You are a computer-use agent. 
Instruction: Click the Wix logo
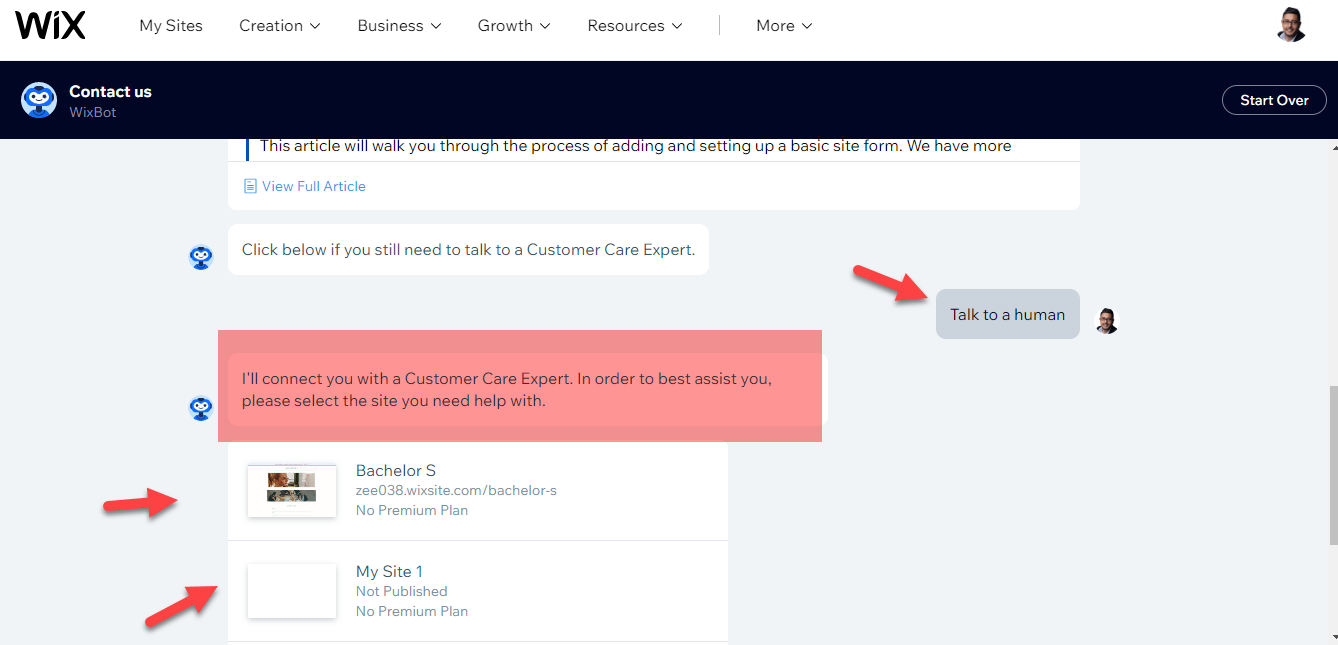(x=50, y=24)
